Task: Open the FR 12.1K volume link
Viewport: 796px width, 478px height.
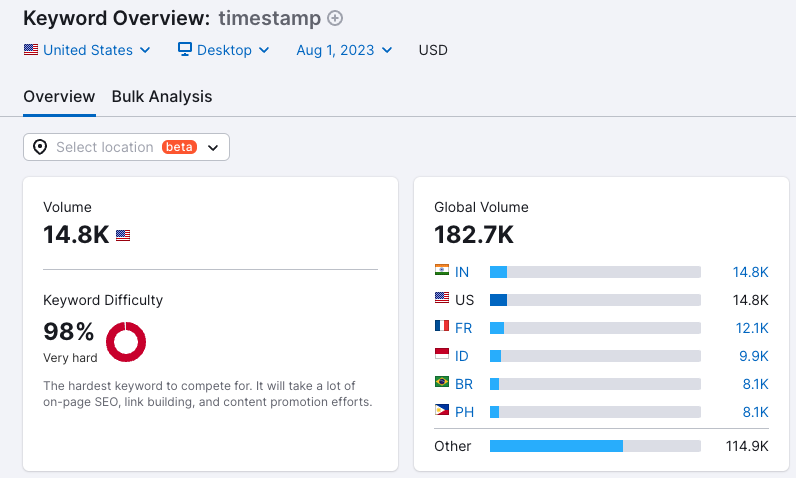Action: [750, 328]
